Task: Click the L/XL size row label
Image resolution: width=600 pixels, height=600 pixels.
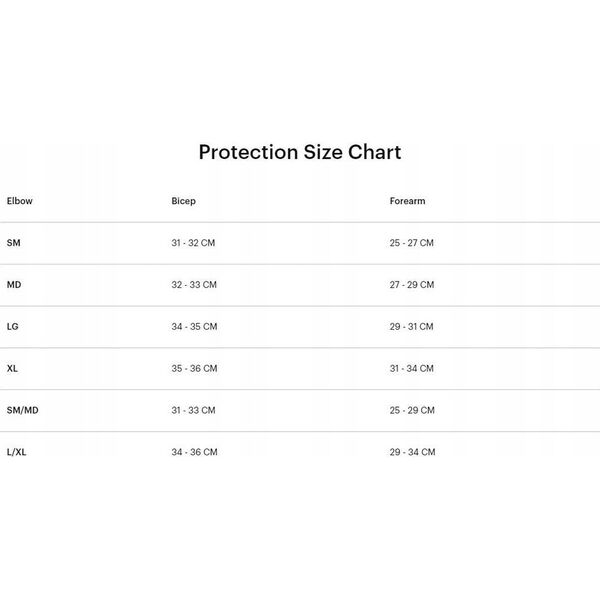Action: click(x=16, y=452)
